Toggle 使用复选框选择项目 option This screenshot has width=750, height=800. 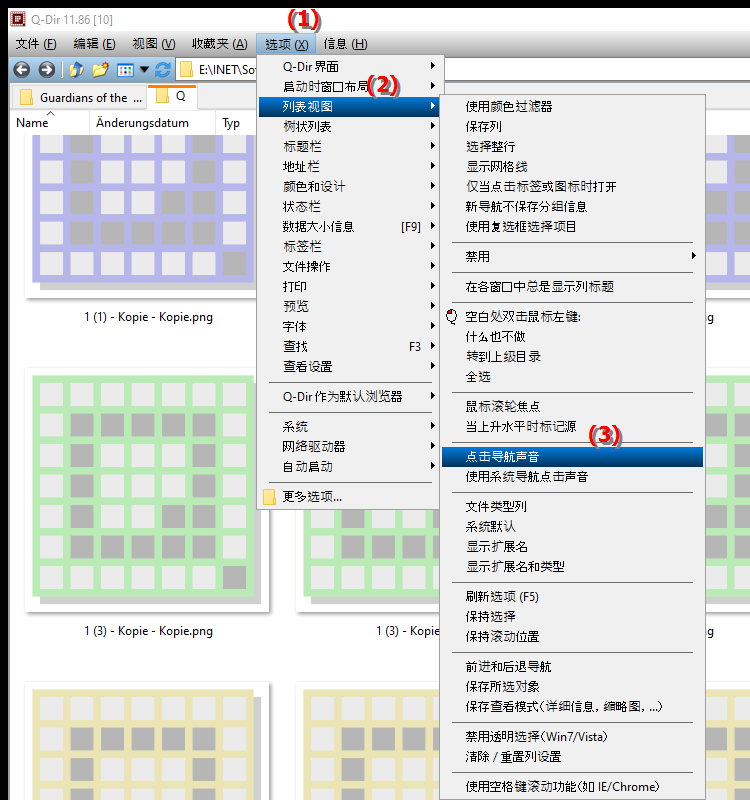[572, 226]
